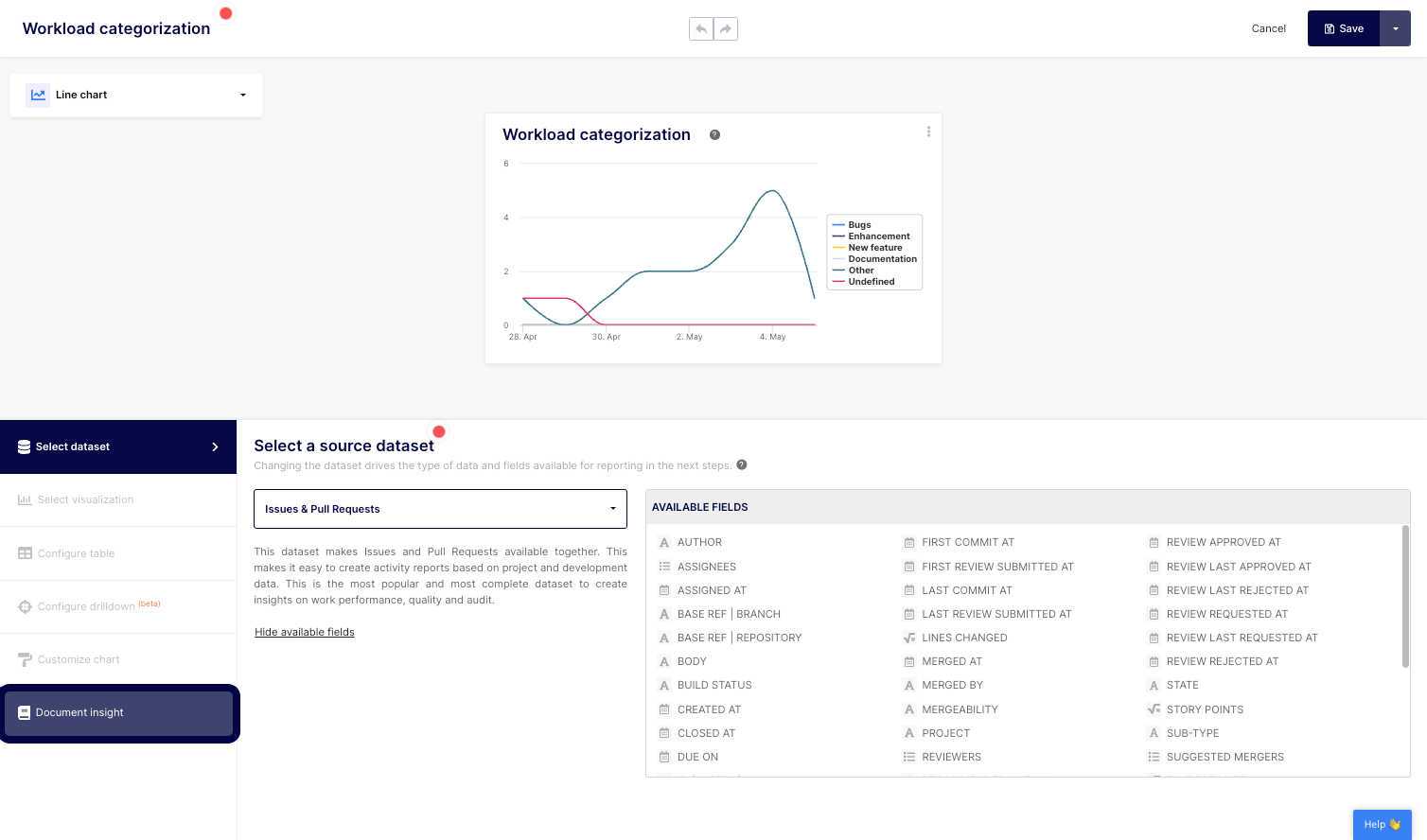Open the Issues & Pull Requests dataset dropdown
The width and height of the screenshot is (1427, 840).
[440, 509]
